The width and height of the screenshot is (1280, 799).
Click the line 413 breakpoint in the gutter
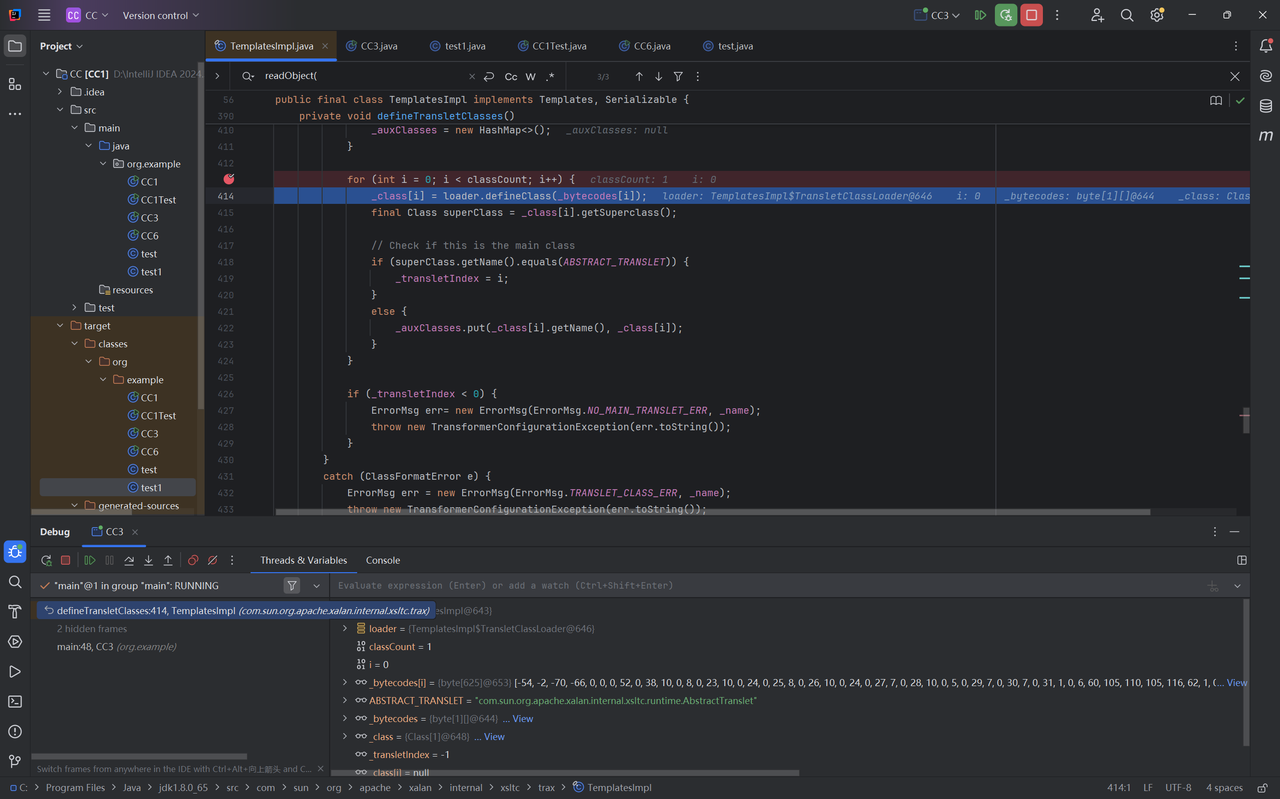[229, 179]
